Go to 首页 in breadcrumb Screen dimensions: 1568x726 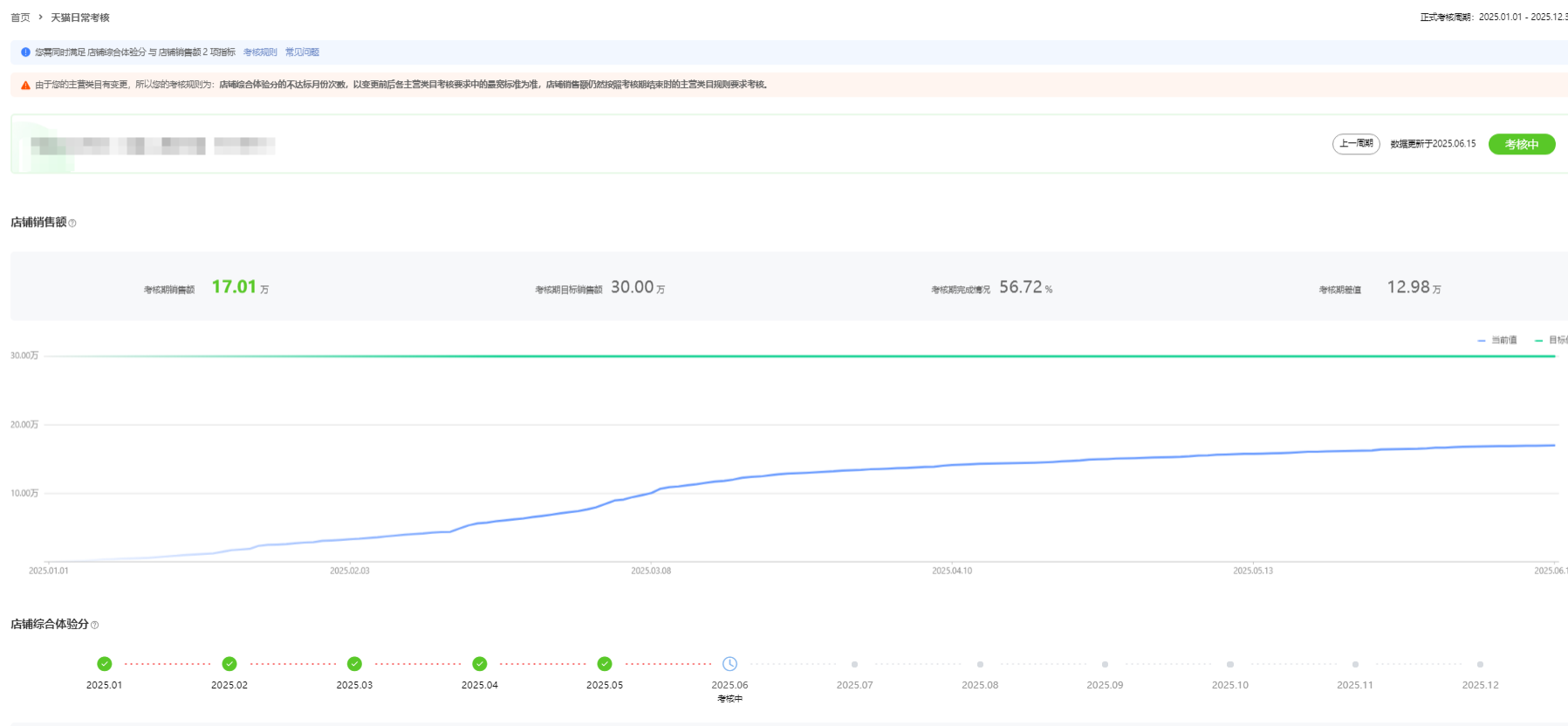(x=20, y=17)
